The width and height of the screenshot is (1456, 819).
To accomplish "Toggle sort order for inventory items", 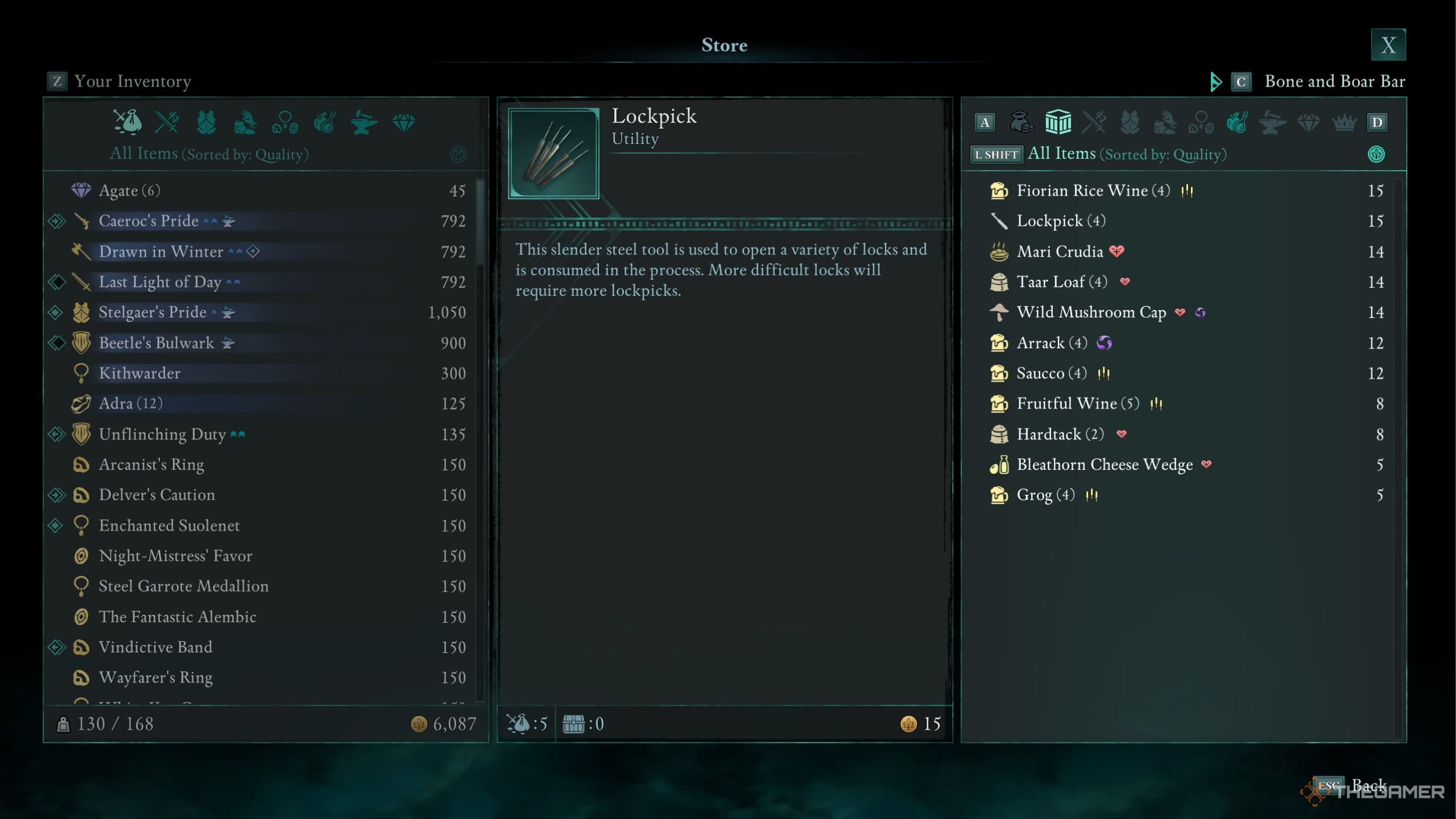I will coord(458,154).
